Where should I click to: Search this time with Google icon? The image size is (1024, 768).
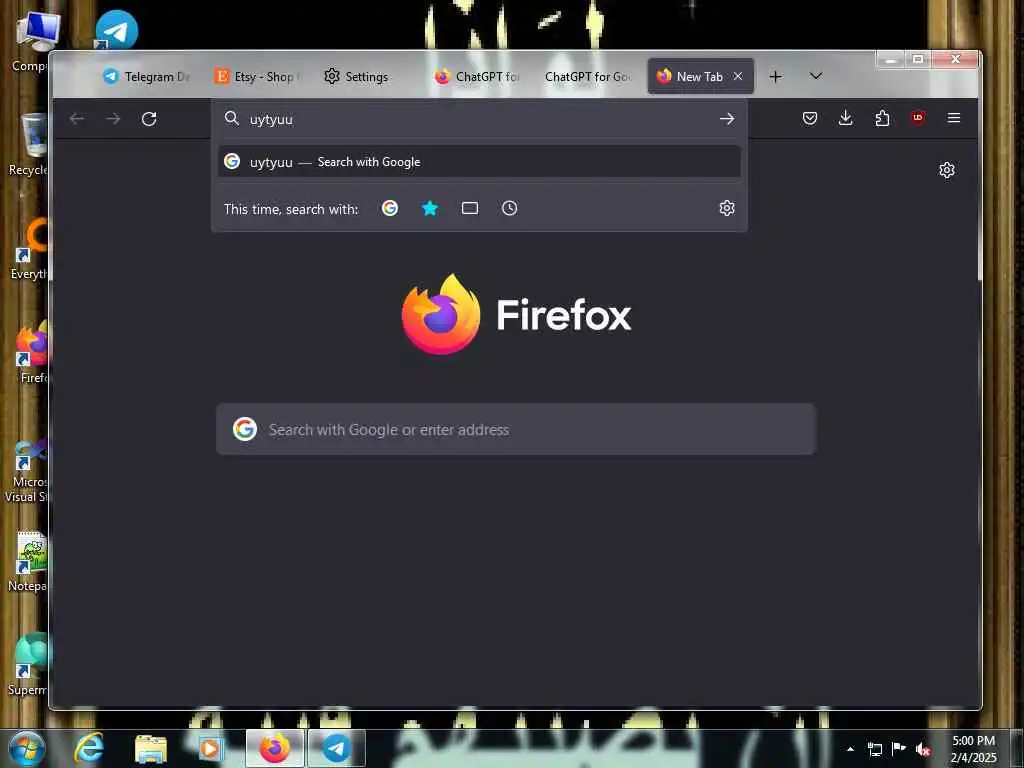(390, 208)
